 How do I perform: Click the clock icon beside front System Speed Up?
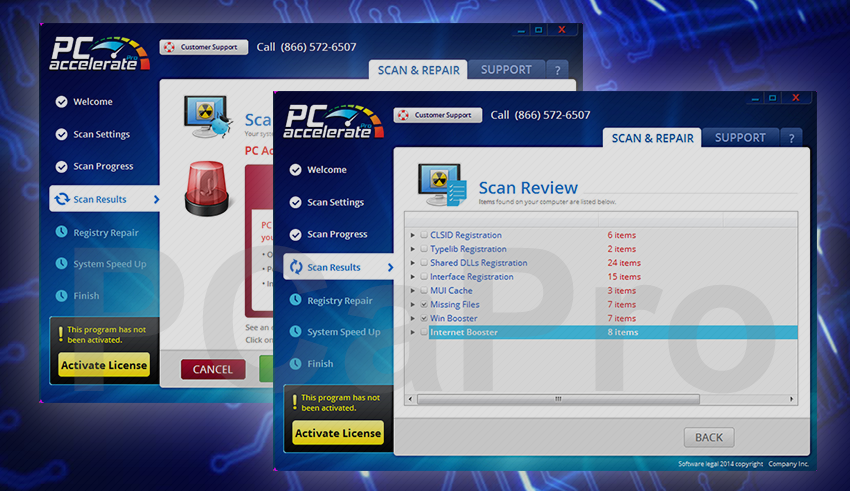click(x=295, y=331)
